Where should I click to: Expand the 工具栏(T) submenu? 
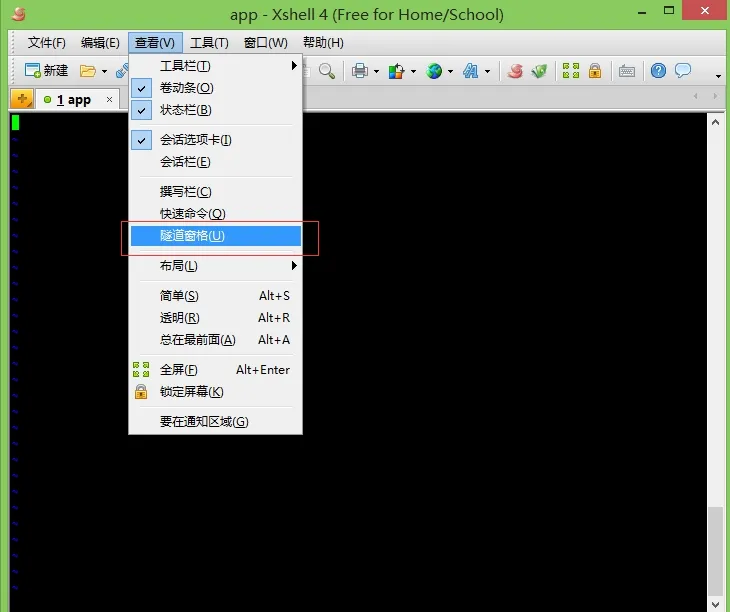coord(216,66)
